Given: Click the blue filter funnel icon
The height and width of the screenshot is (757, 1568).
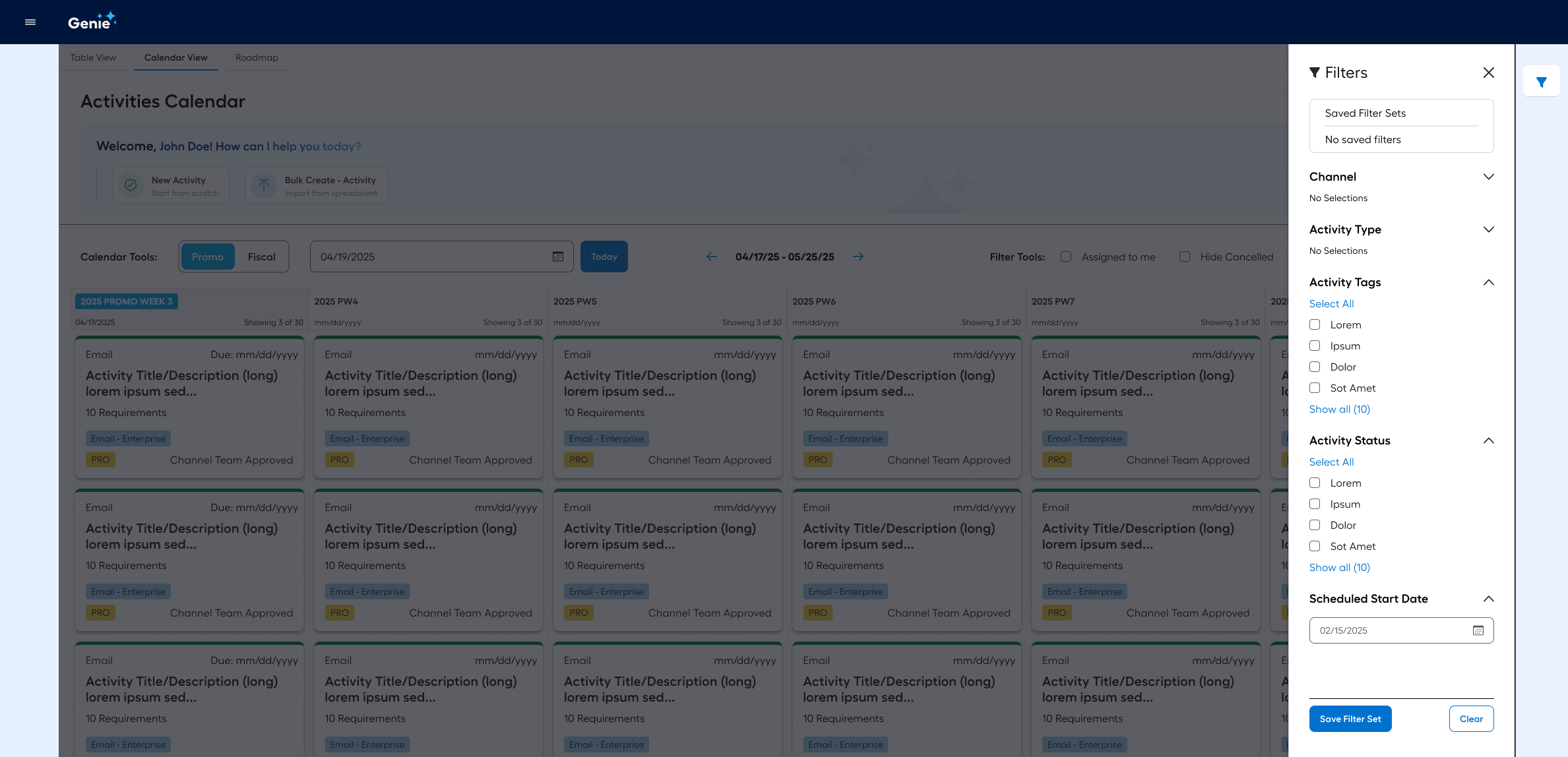Looking at the screenshot, I should [x=1541, y=82].
